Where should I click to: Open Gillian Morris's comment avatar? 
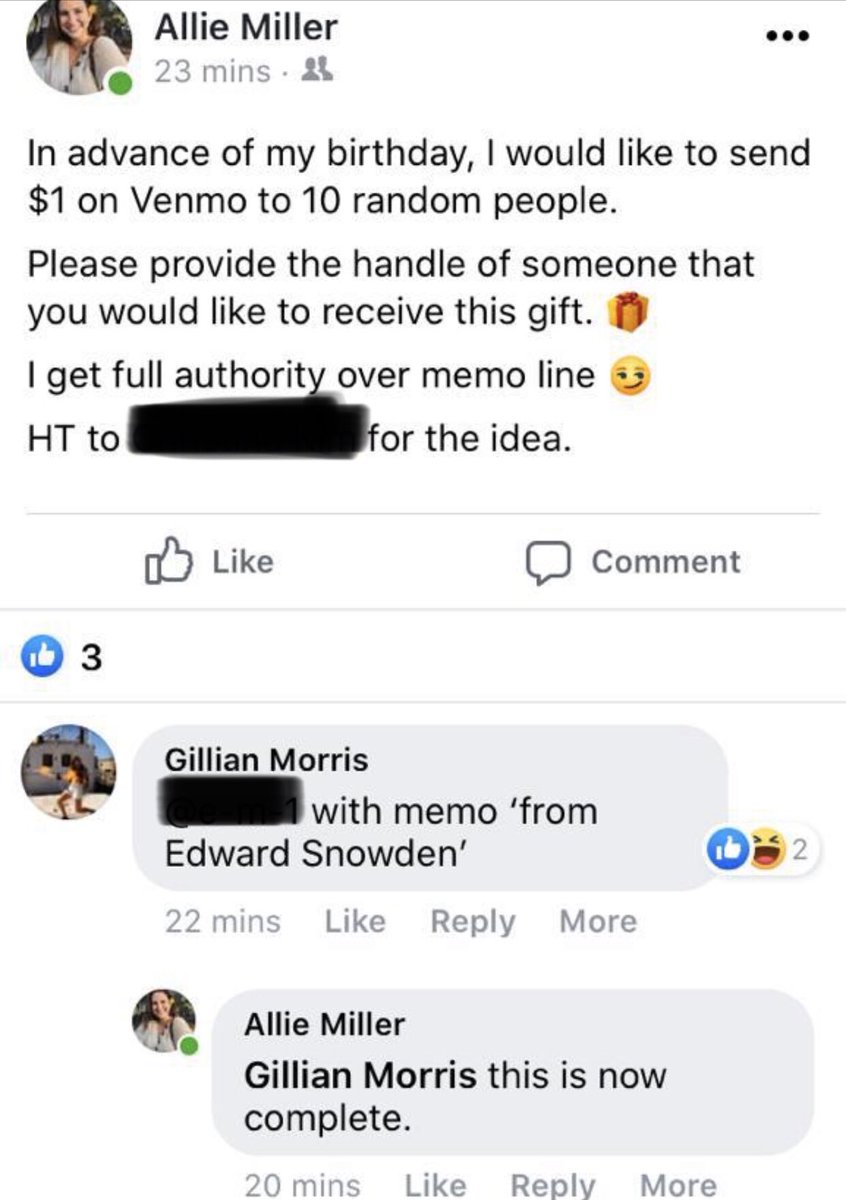pos(70,772)
